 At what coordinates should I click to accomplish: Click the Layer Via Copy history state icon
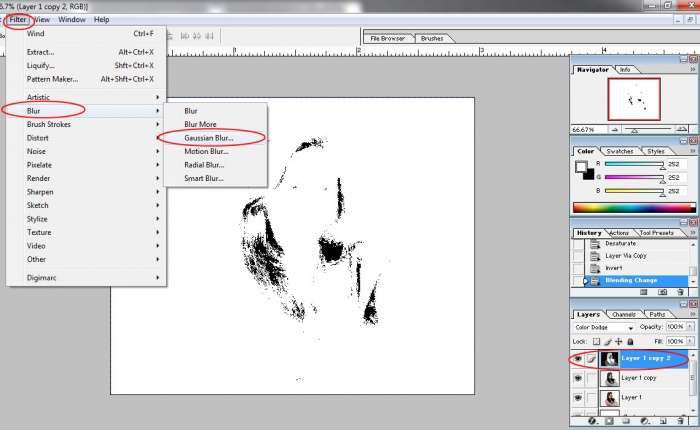[595, 256]
